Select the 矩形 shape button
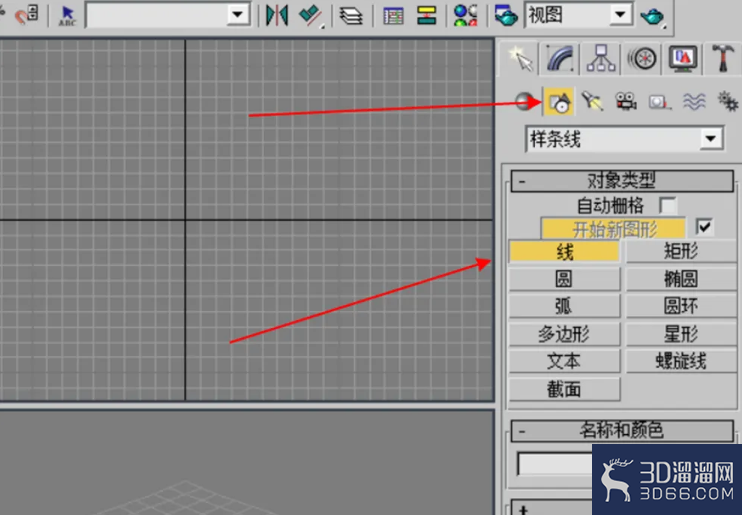Screen dimensions: 742x515 pos(681,251)
